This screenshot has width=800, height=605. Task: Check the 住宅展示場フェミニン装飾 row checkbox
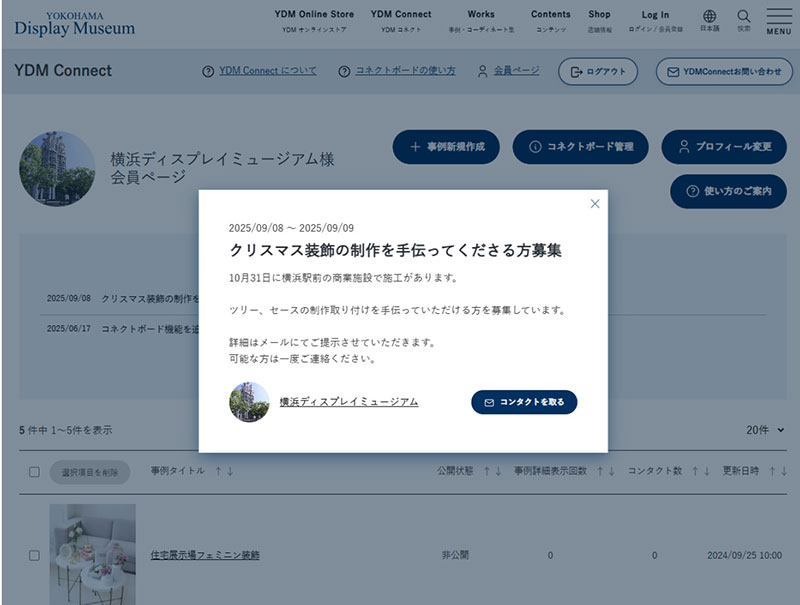tap(34, 556)
